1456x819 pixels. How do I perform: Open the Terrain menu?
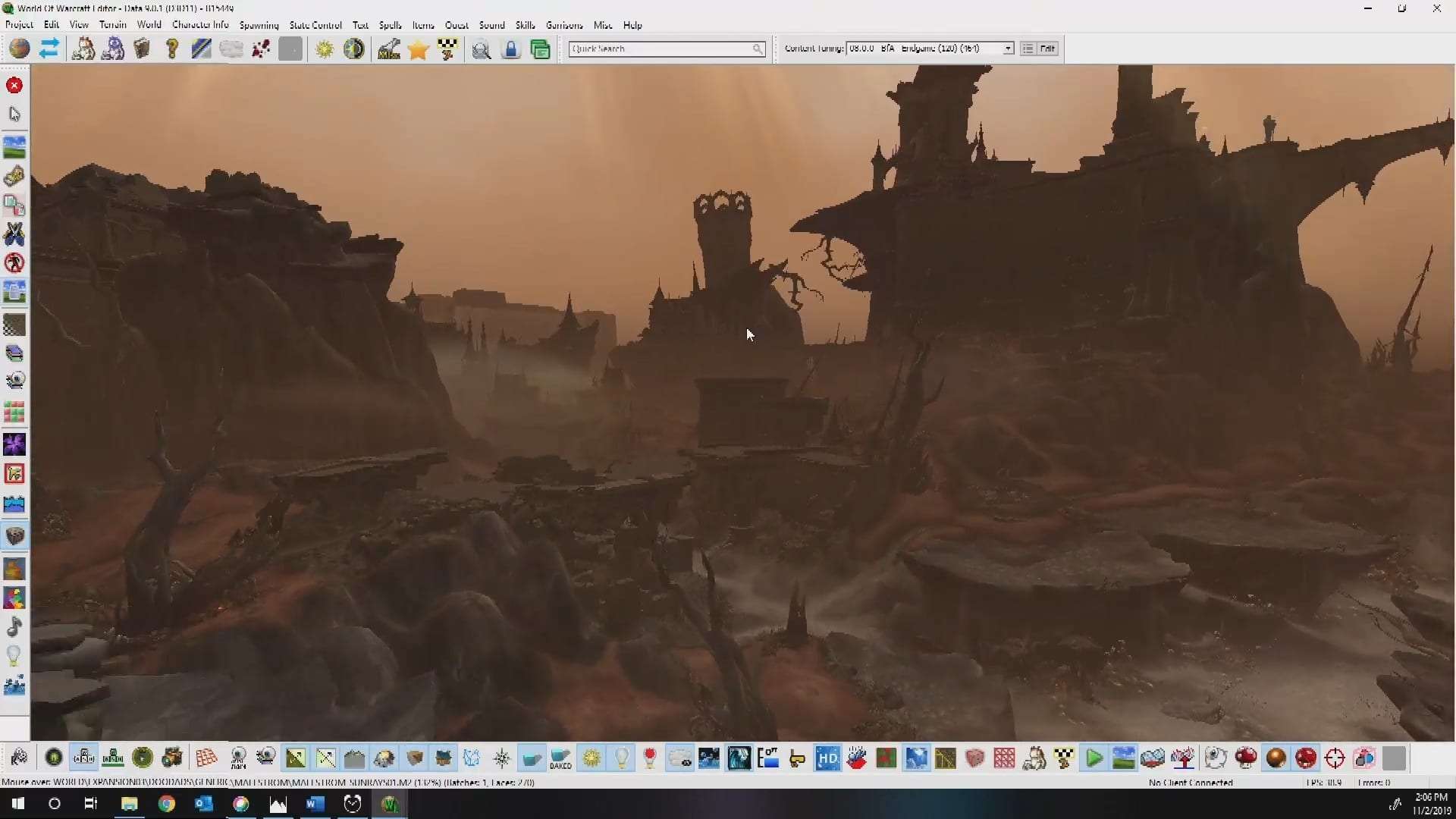[112, 25]
